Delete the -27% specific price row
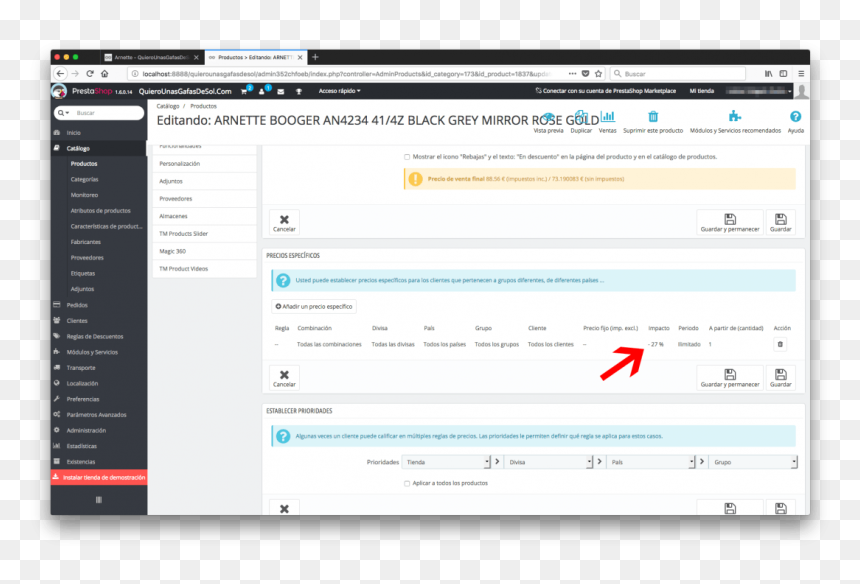The height and width of the screenshot is (584, 860). [780, 344]
